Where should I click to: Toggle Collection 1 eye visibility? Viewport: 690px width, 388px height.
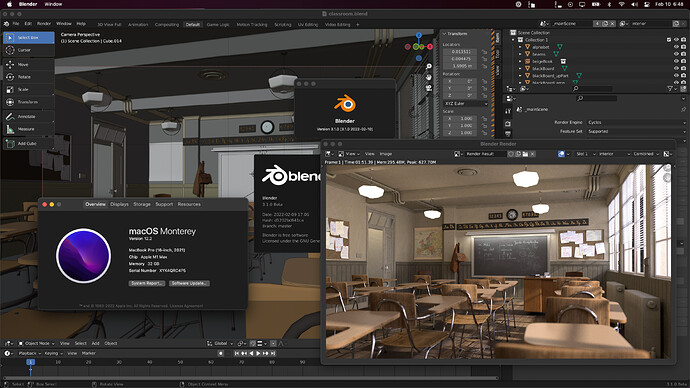(676, 40)
